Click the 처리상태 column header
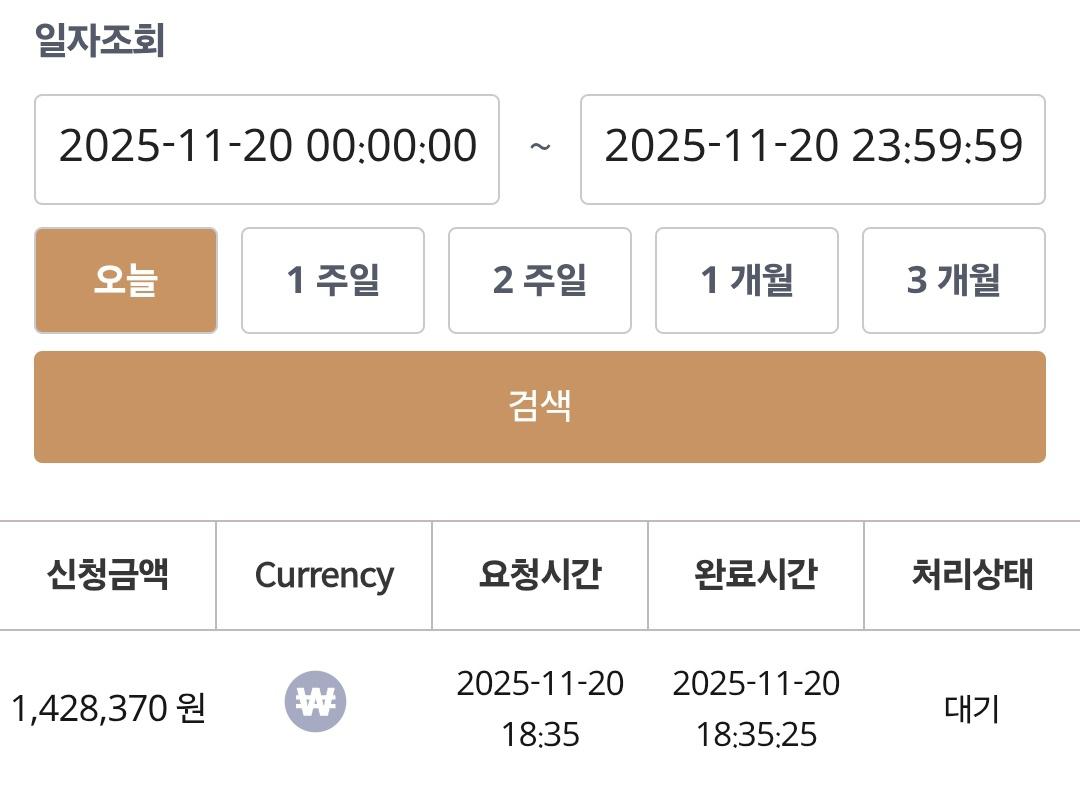Screen dimensions: 1080x785 [x=972, y=575]
